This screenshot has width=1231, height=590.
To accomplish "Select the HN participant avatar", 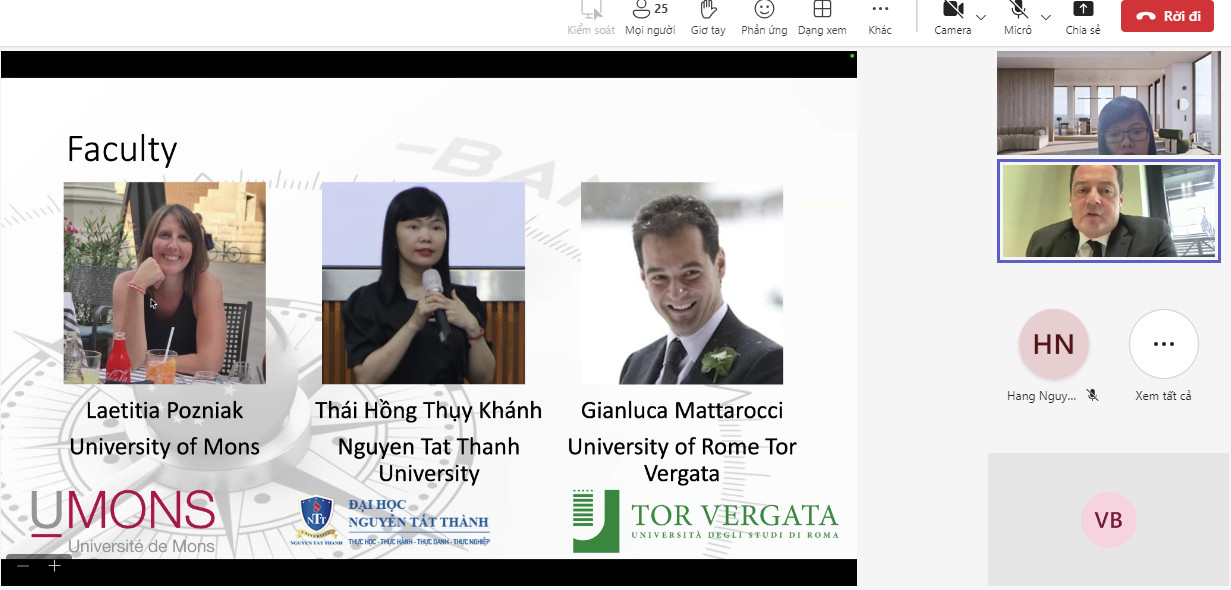I will coord(1053,345).
